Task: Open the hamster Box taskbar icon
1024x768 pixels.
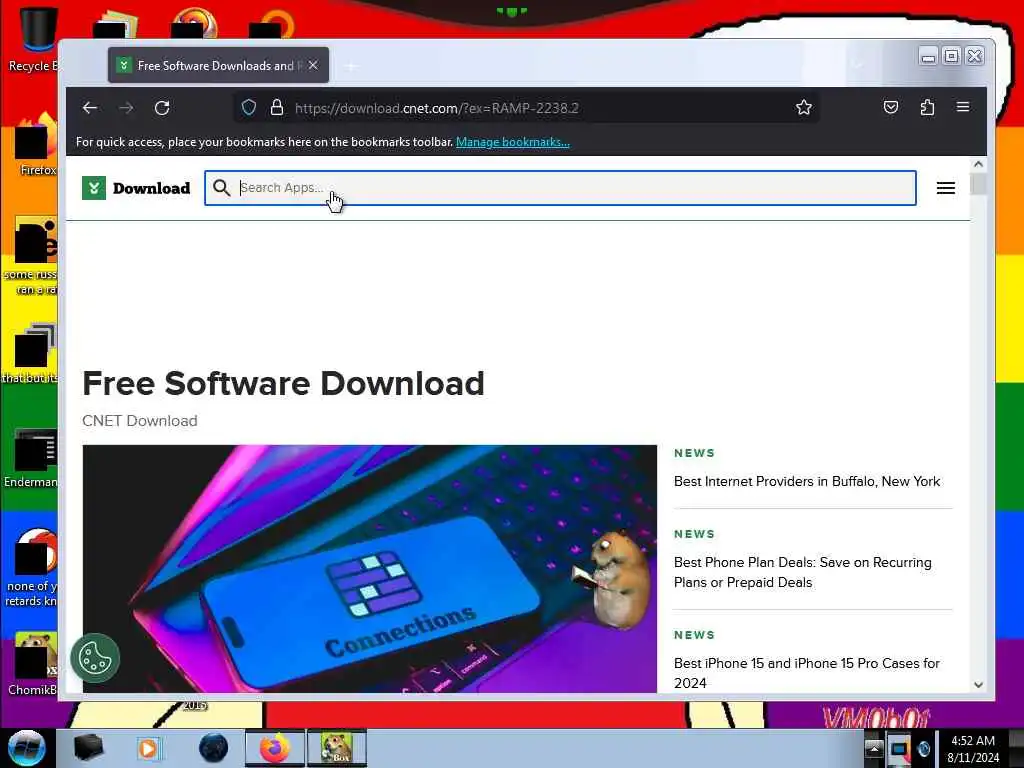Action: click(336, 748)
